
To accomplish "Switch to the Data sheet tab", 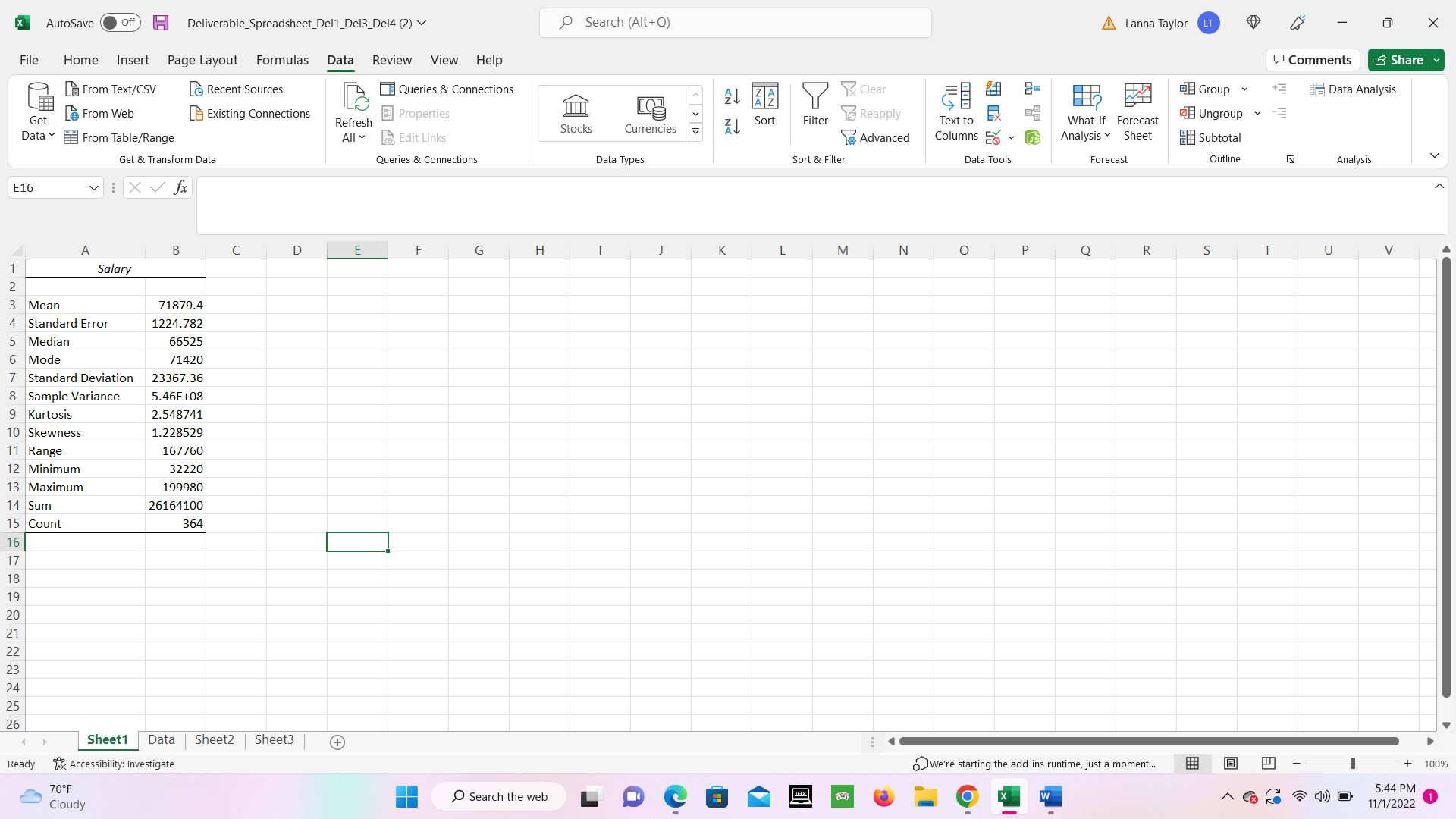I will pos(161,739).
